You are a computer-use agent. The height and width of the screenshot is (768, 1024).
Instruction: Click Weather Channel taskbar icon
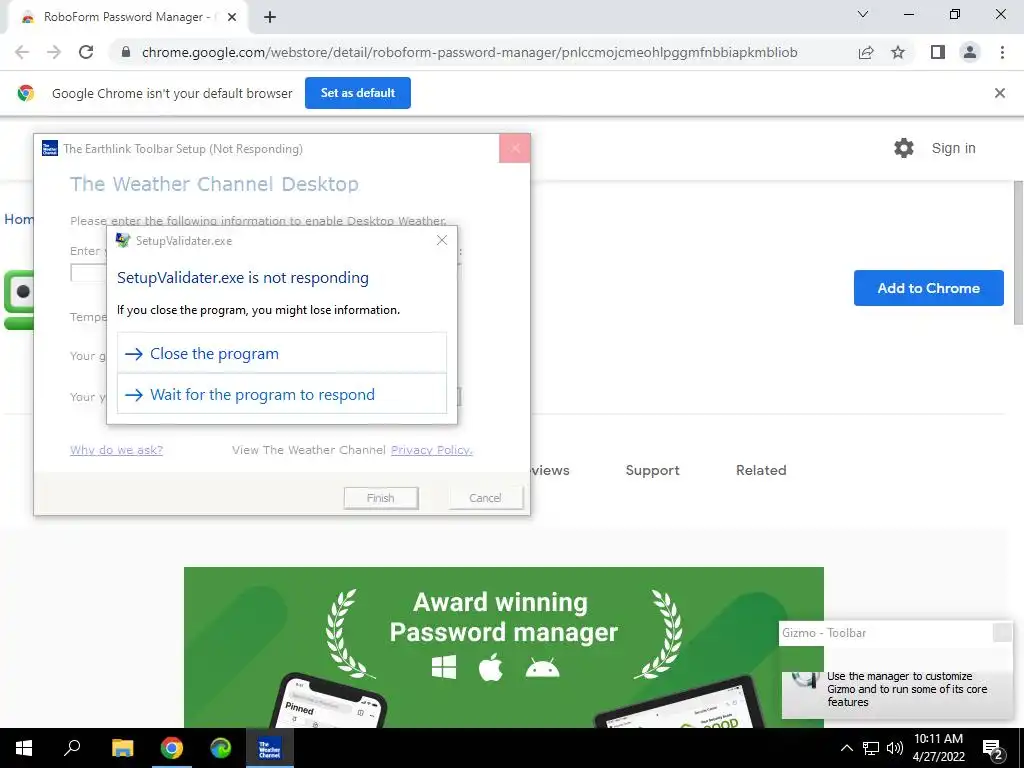[x=270, y=748]
